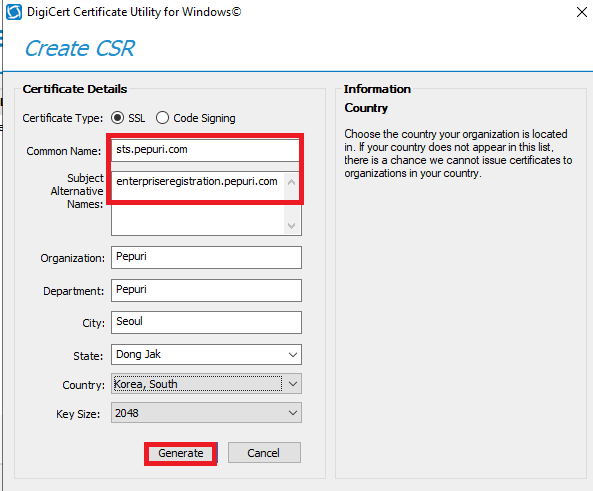Click the DigiCert app icon in title bar
The height and width of the screenshot is (491, 593).
14,12
